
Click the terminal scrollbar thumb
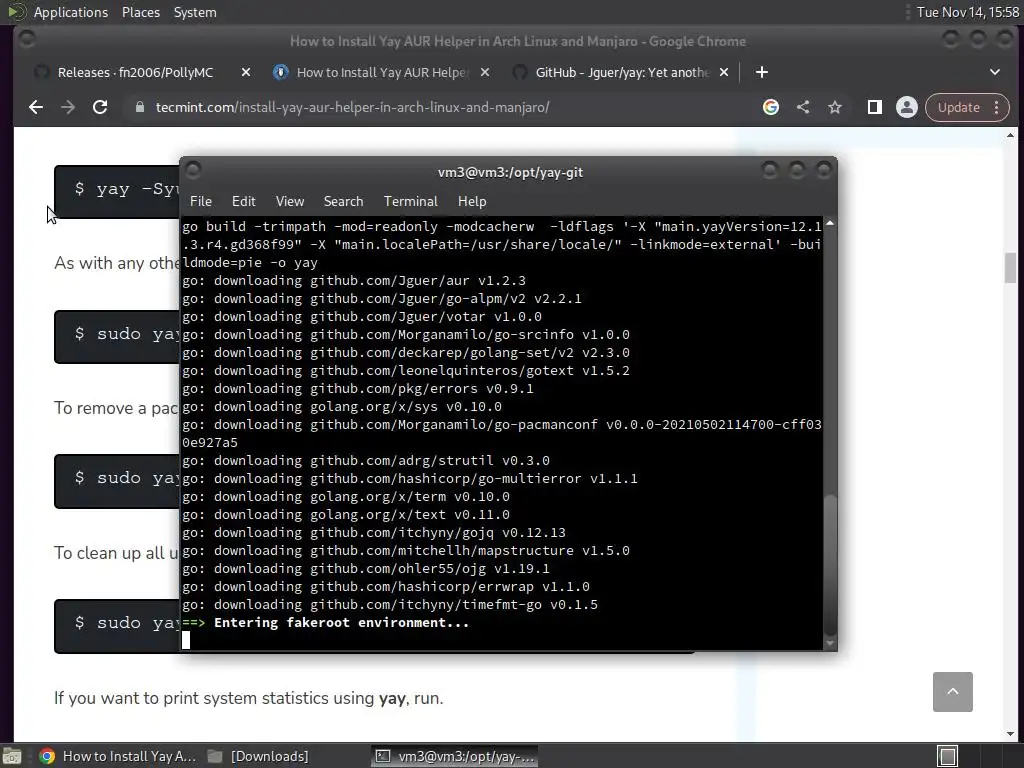pos(829,565)
